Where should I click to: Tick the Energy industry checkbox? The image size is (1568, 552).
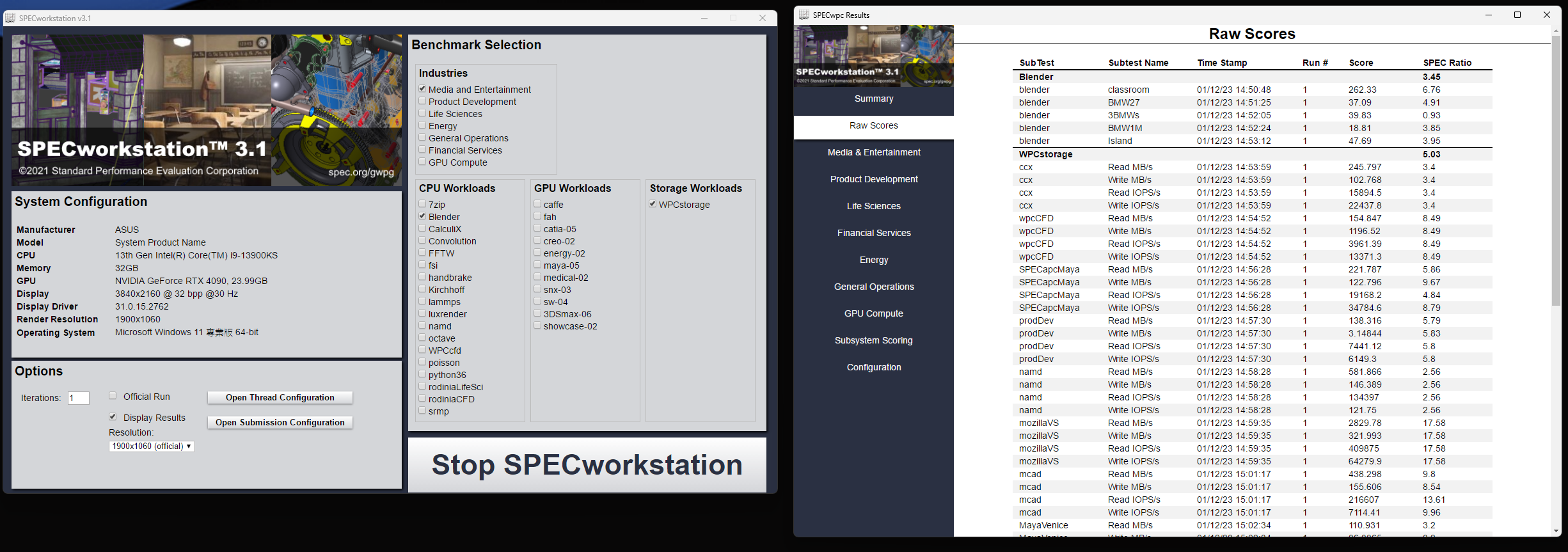(422, 125)
